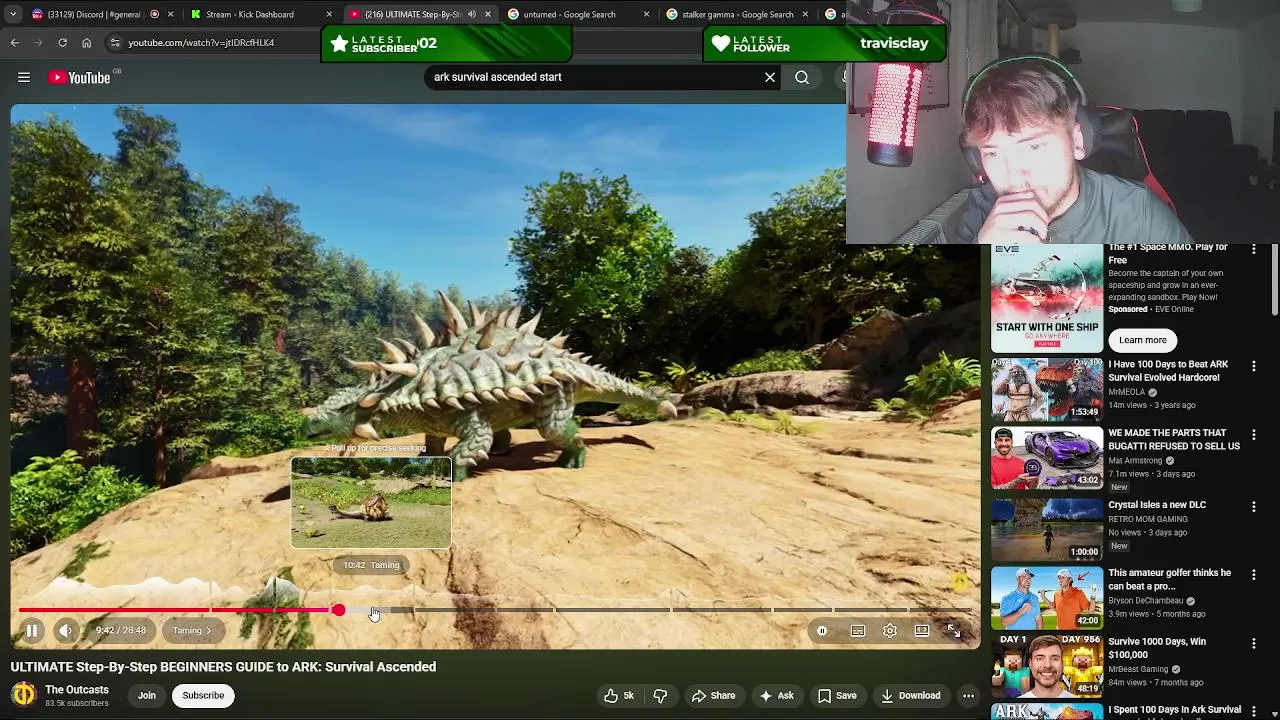Open options for Survive 1000 Days video

point(1254,644)
